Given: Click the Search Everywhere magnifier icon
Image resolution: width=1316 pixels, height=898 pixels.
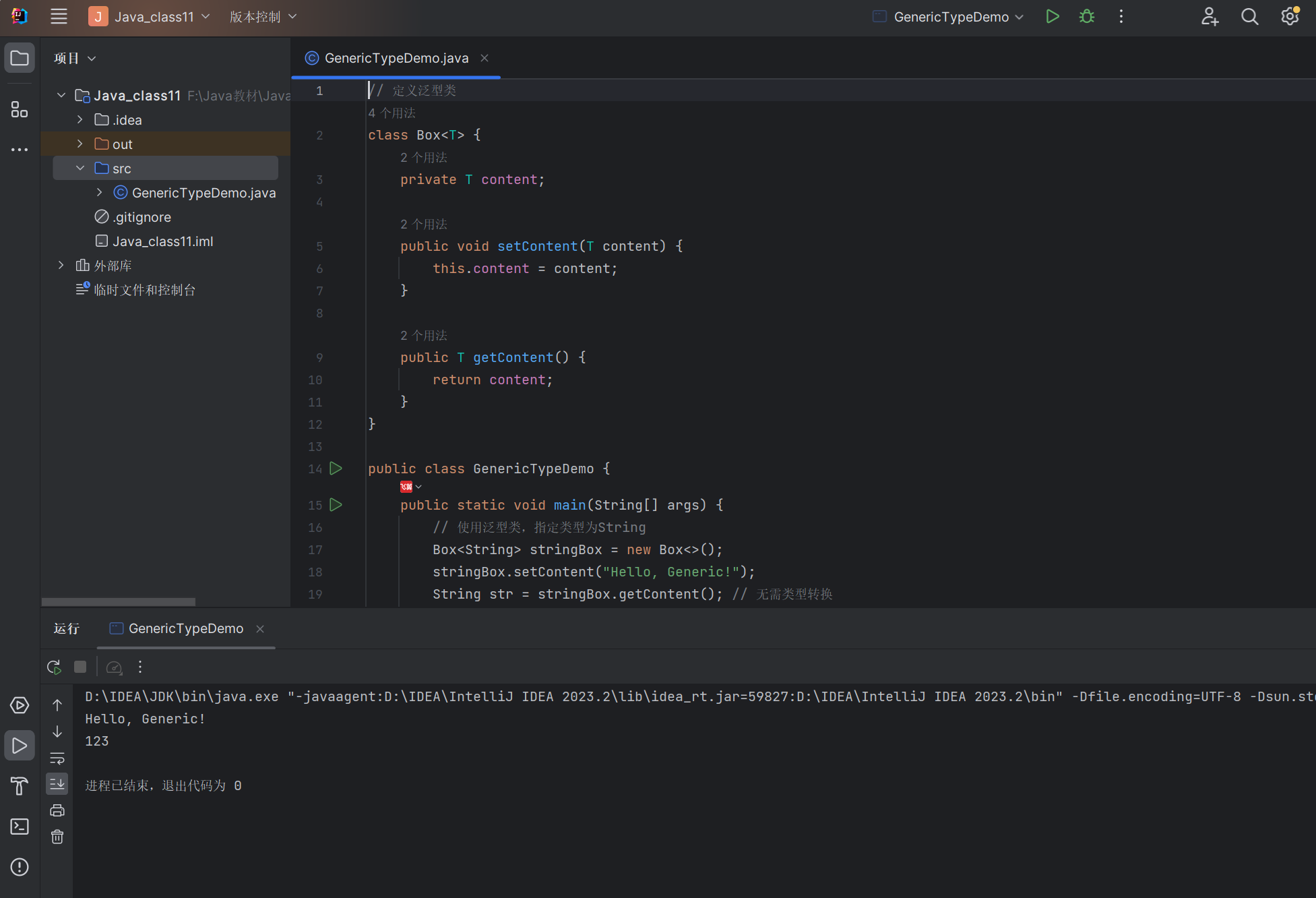Looking at the screenshot, I should point(1249,17).
